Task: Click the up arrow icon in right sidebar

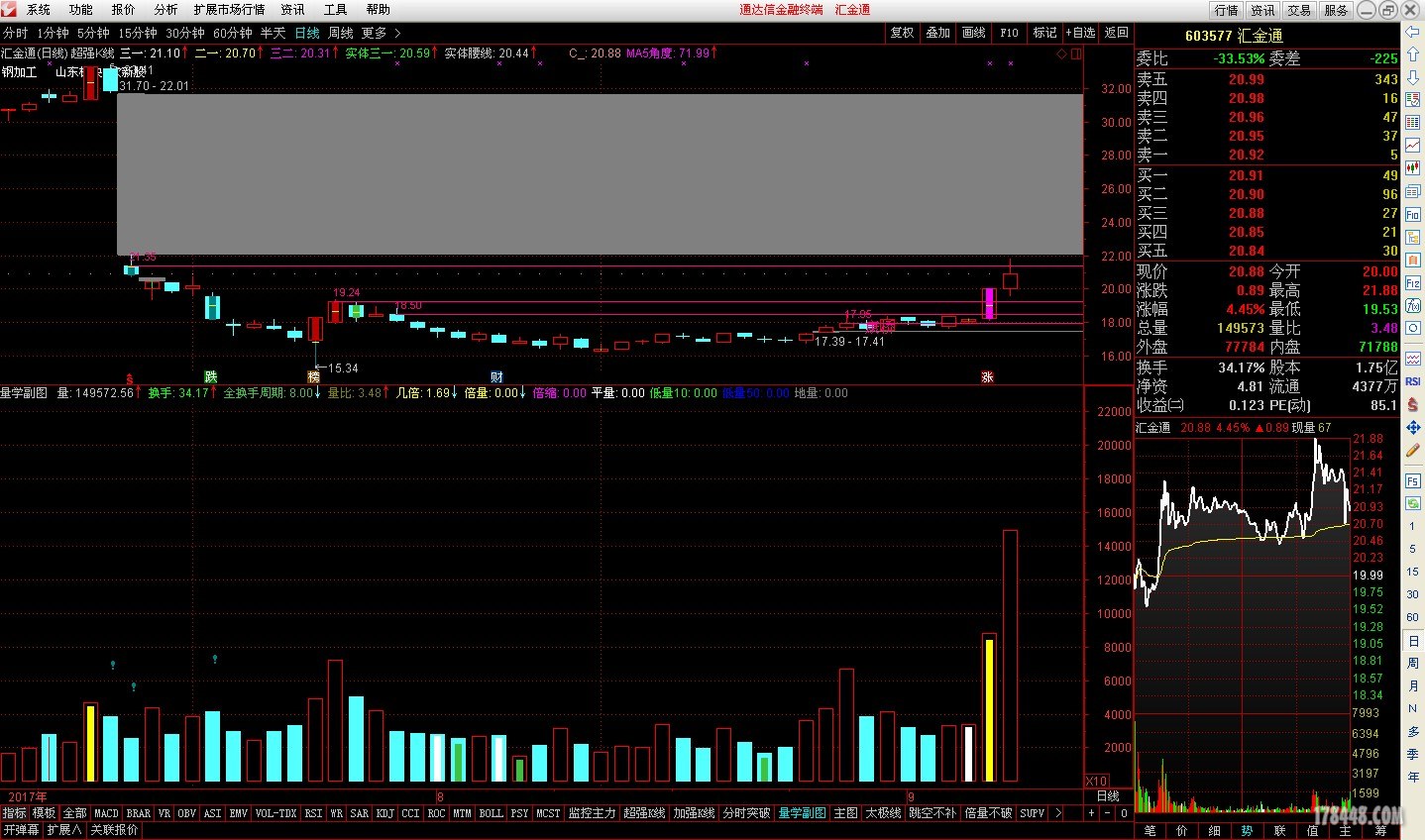Action: click(1413, 53)
